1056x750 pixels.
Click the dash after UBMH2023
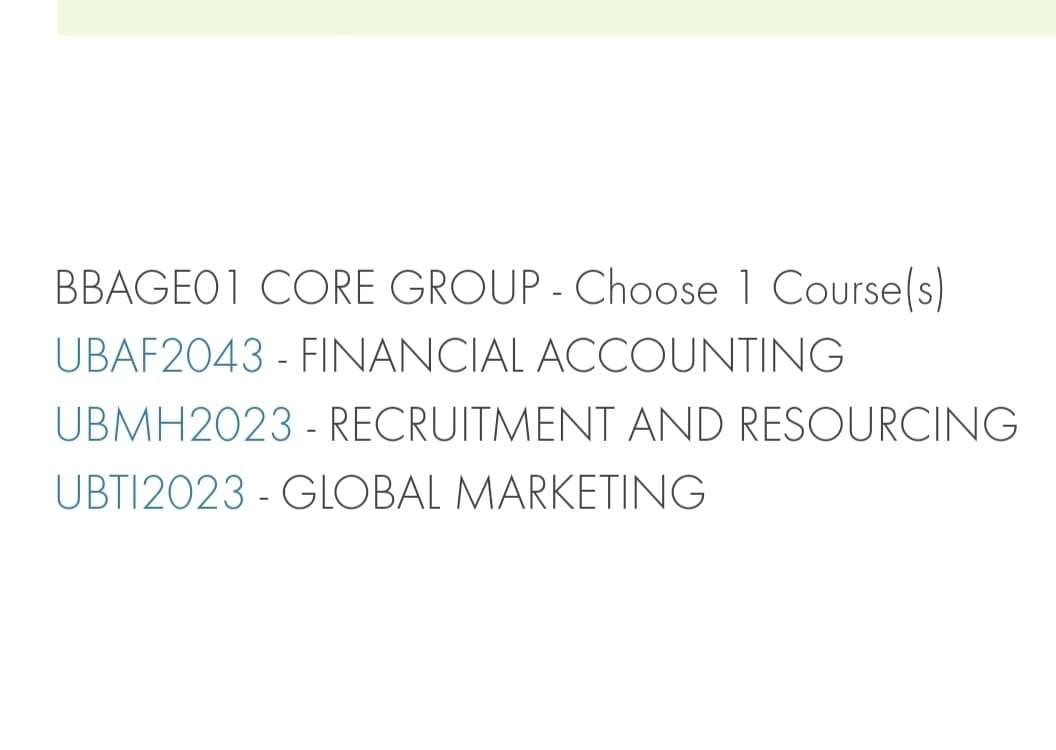[x=312, y=428]
